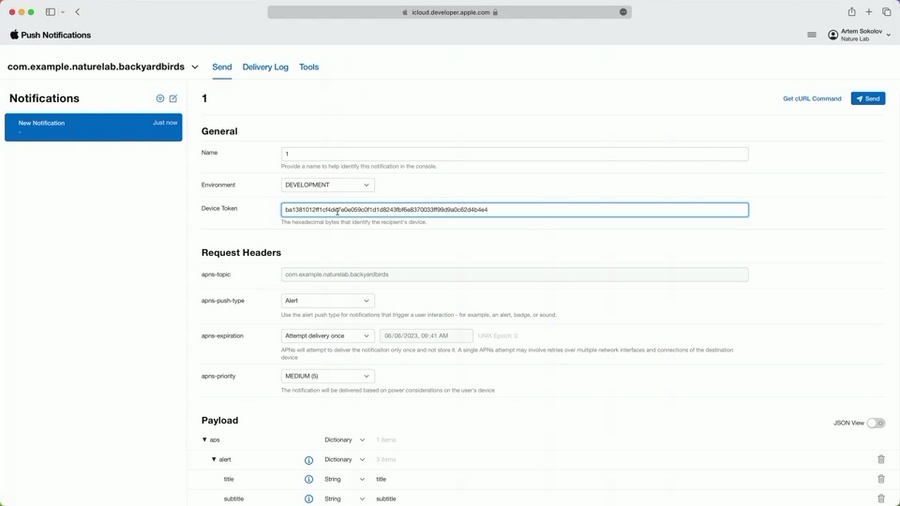Show the Safari tab overview
Screen dimensions: 900x506
(887, 12)
